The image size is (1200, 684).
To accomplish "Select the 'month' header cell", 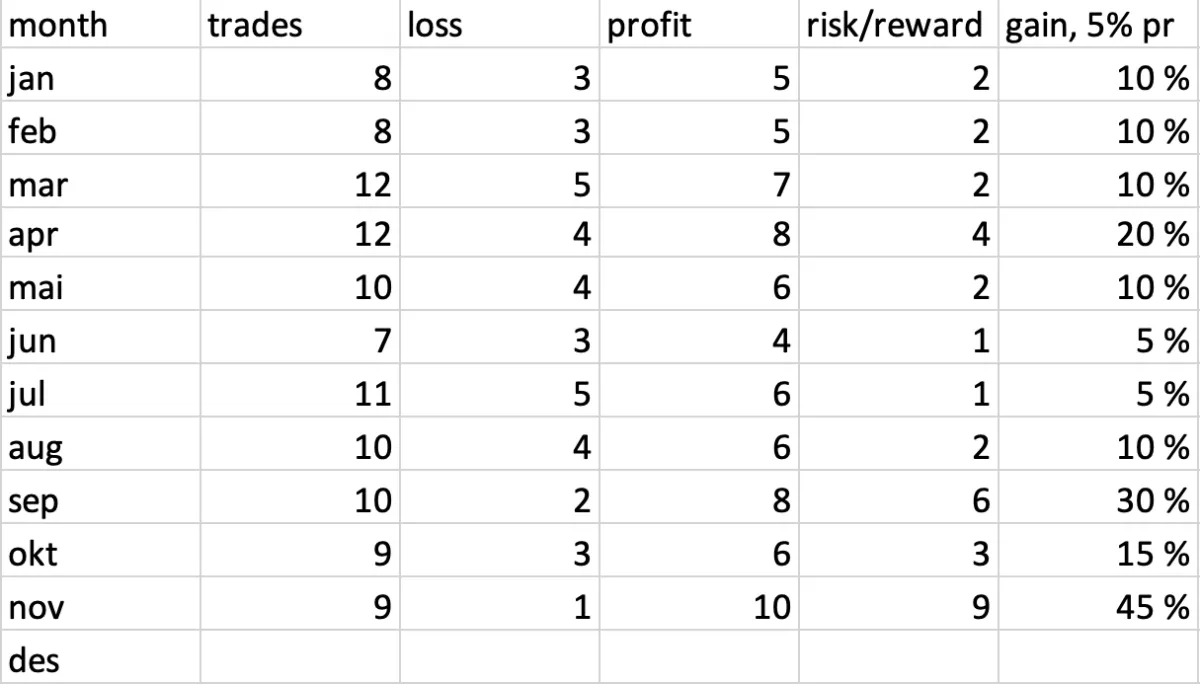I will [x=100, y=24].
